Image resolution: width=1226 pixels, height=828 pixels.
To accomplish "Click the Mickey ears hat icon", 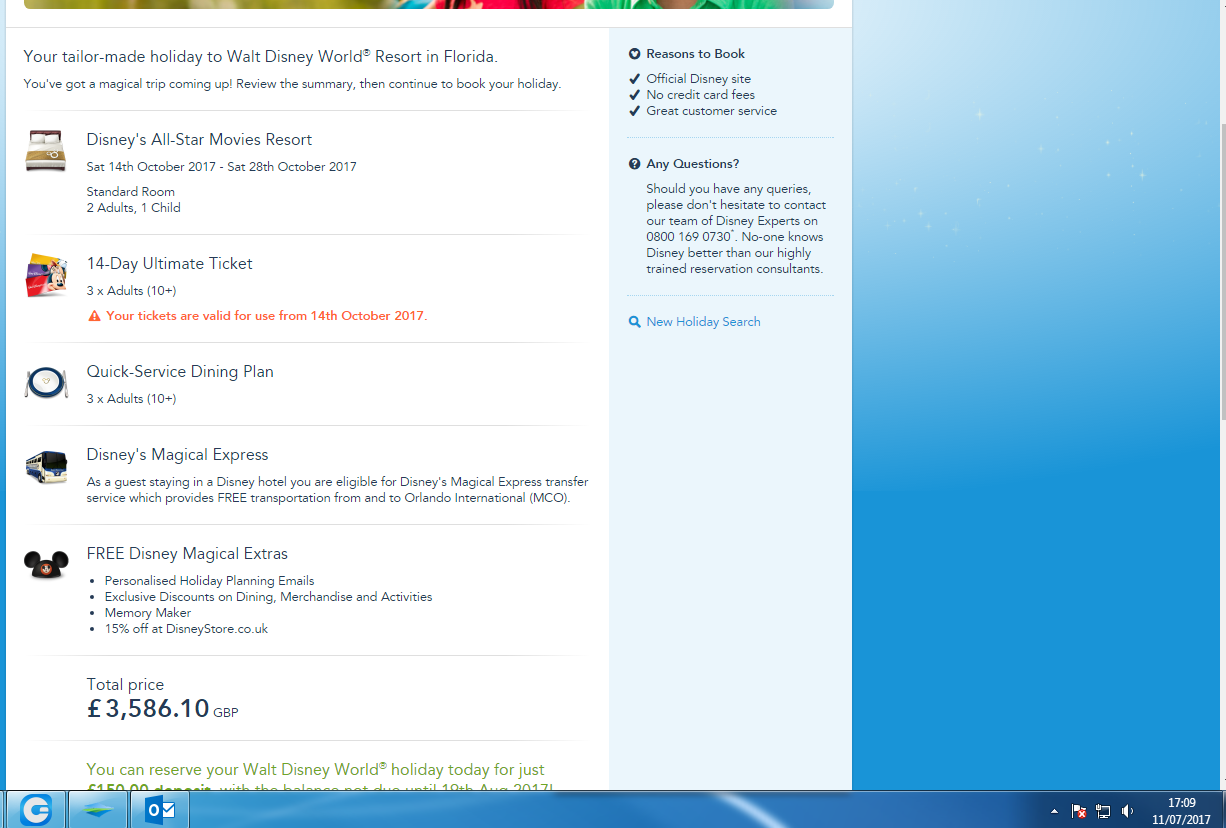I will (46, 565).
